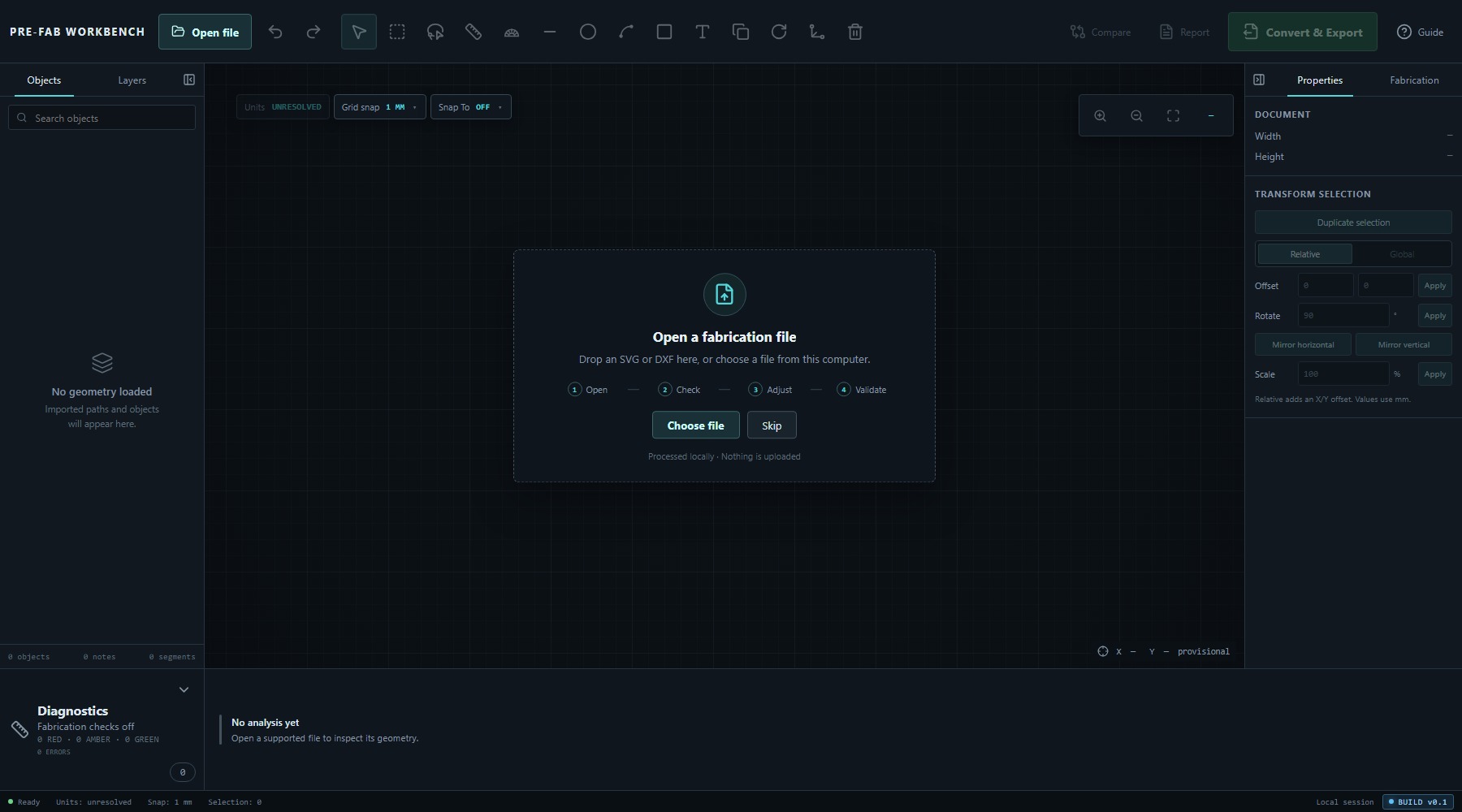Select the dashed marquee selection tool
This screenshot has height=812, width=1462.
point(397,32)
